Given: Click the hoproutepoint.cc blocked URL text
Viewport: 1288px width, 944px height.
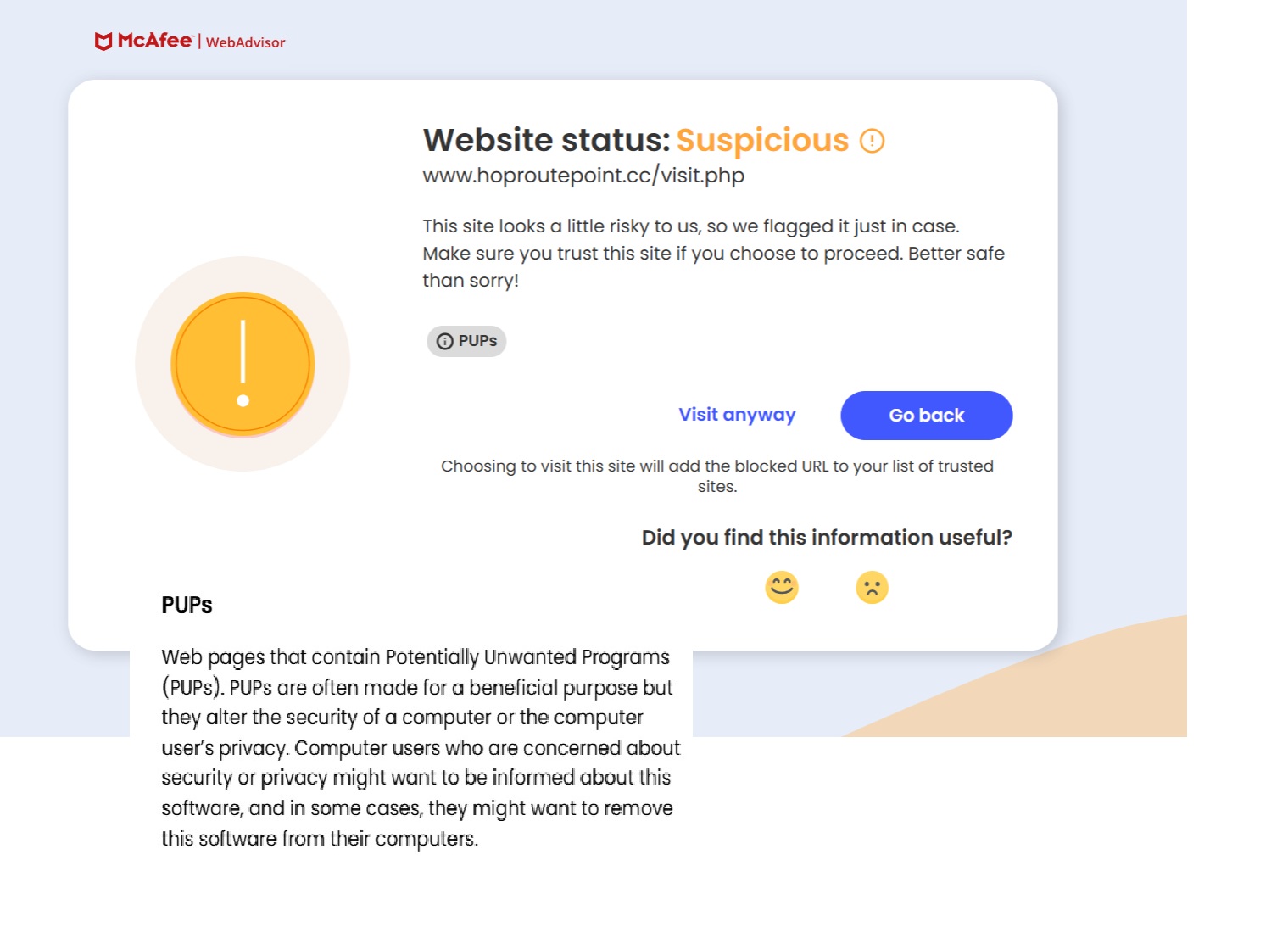Looking at the screenshot, I should point(583,176).
